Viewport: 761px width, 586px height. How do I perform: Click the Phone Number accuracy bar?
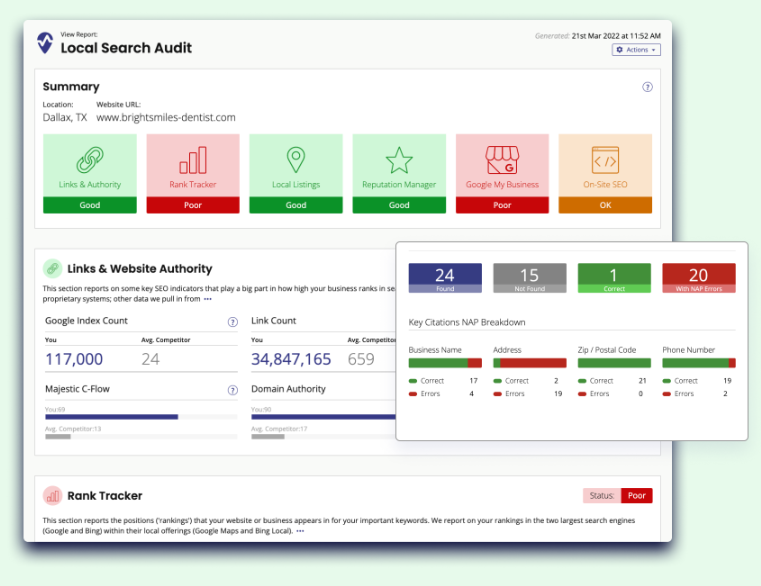pyautogui.click(x=699, y=363)
